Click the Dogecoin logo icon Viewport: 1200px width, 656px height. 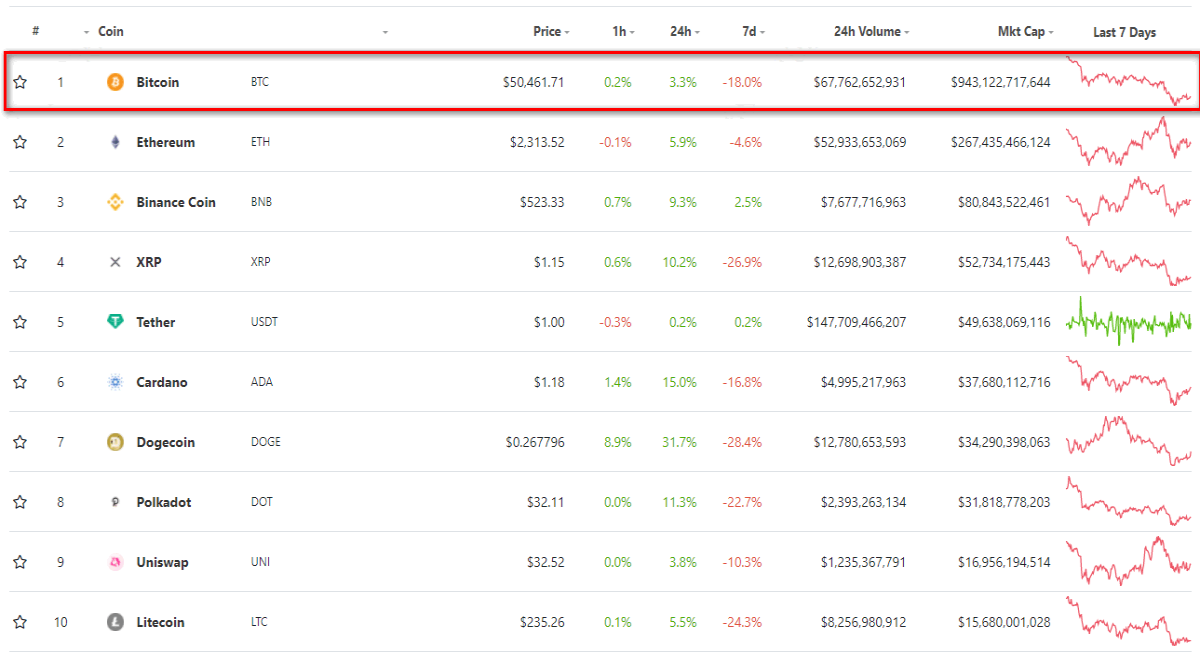click(115, 442)
